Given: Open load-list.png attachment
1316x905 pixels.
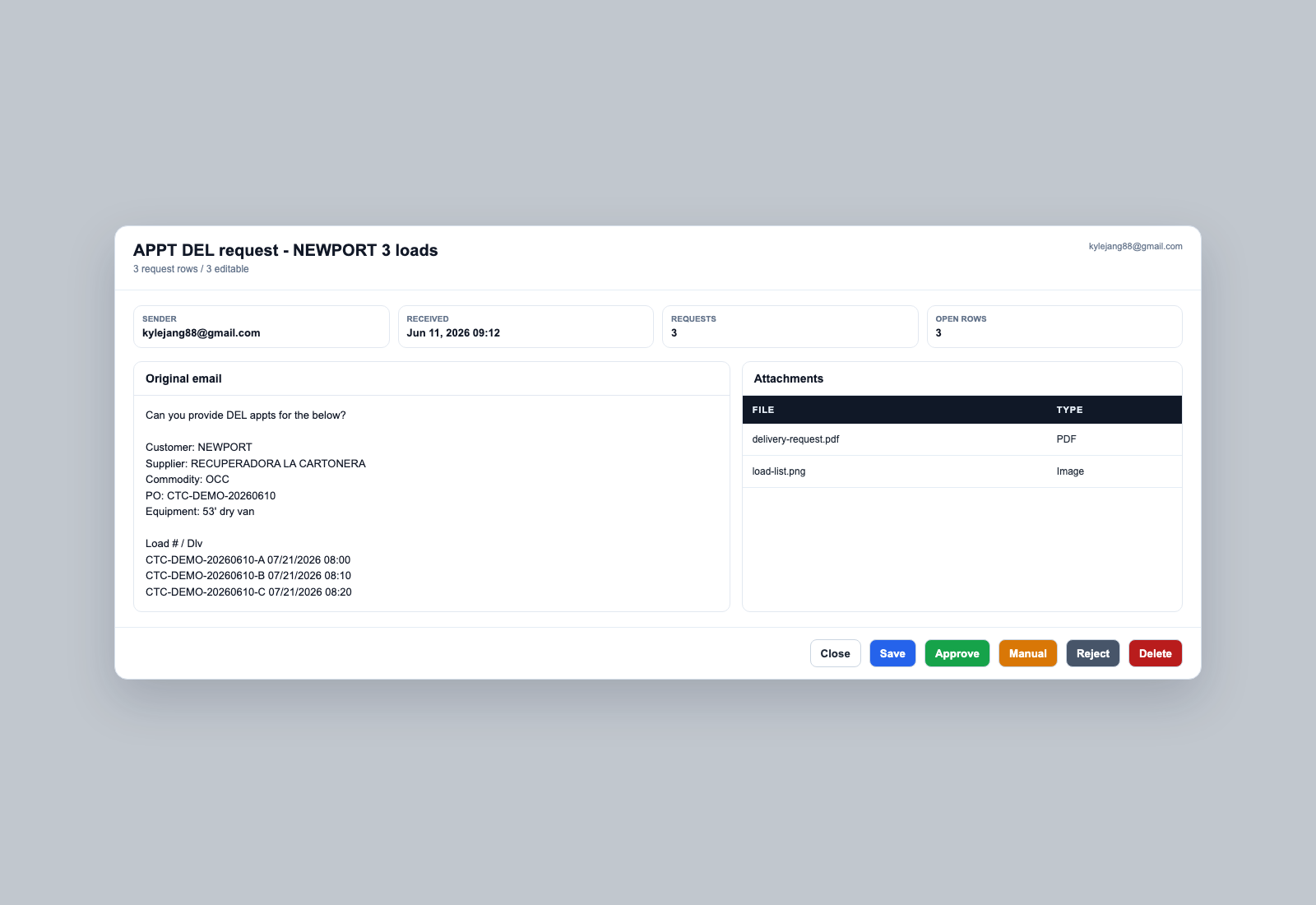Looking at the screenshot, I should (x=779, y=471).
